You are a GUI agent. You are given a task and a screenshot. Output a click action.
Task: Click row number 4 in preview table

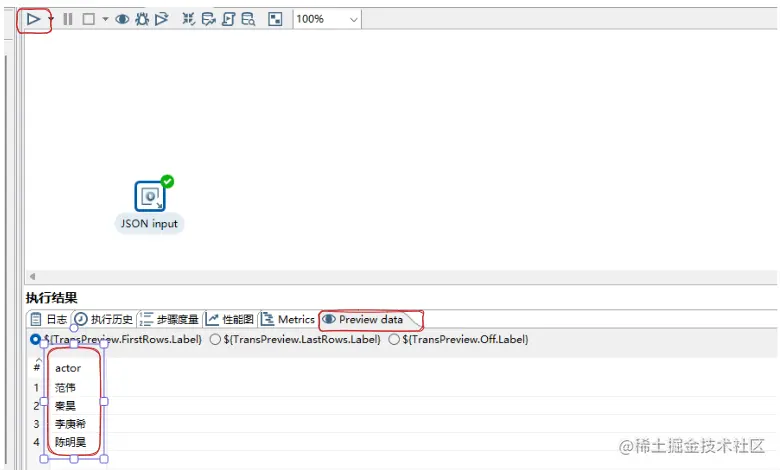36,442
